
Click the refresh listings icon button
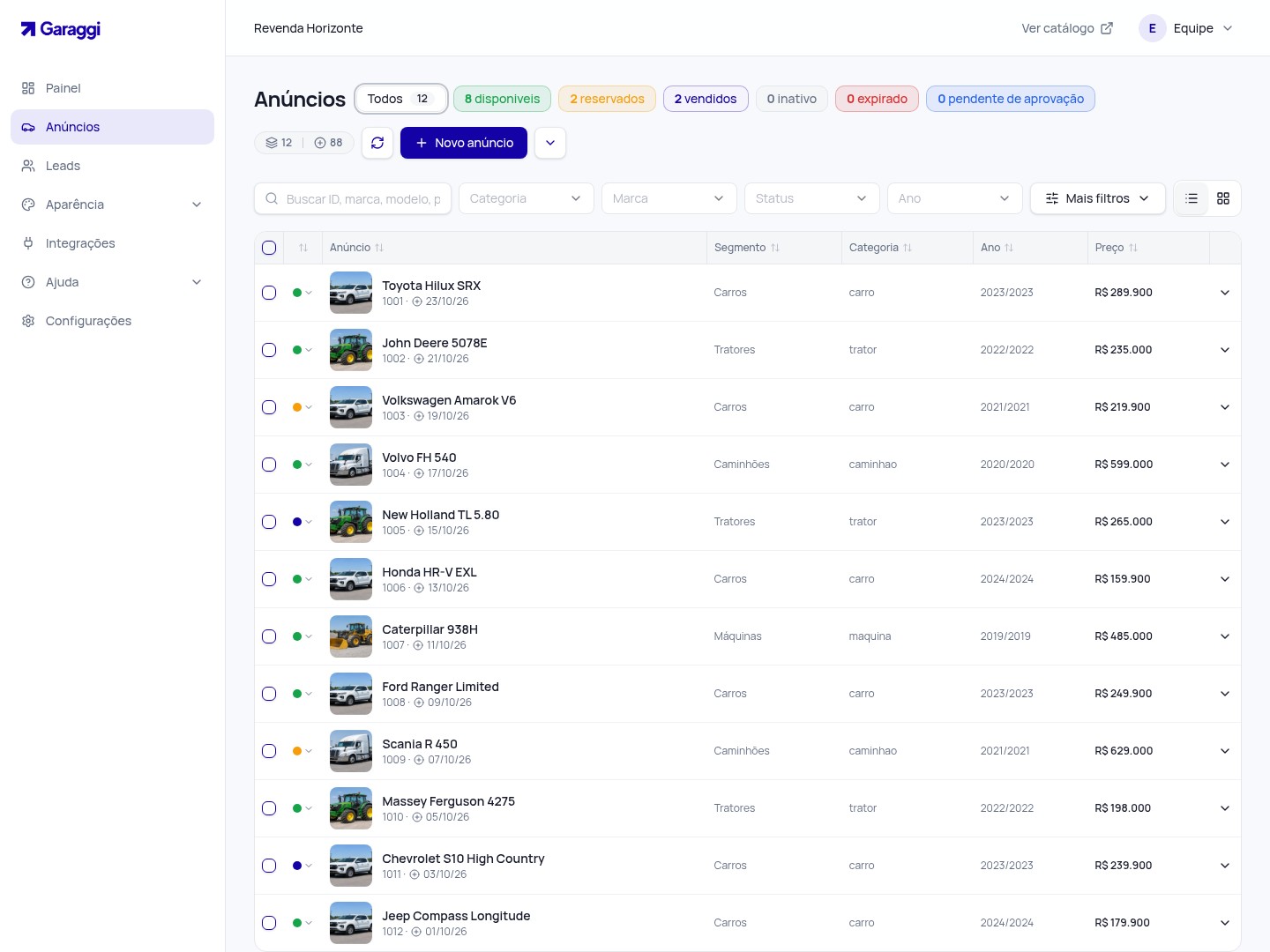tap(377, 143)
